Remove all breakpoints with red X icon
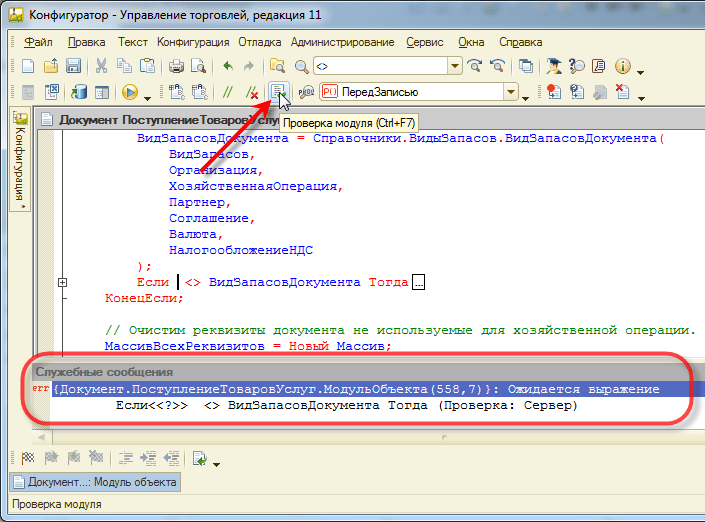 (x=622, y=92)
